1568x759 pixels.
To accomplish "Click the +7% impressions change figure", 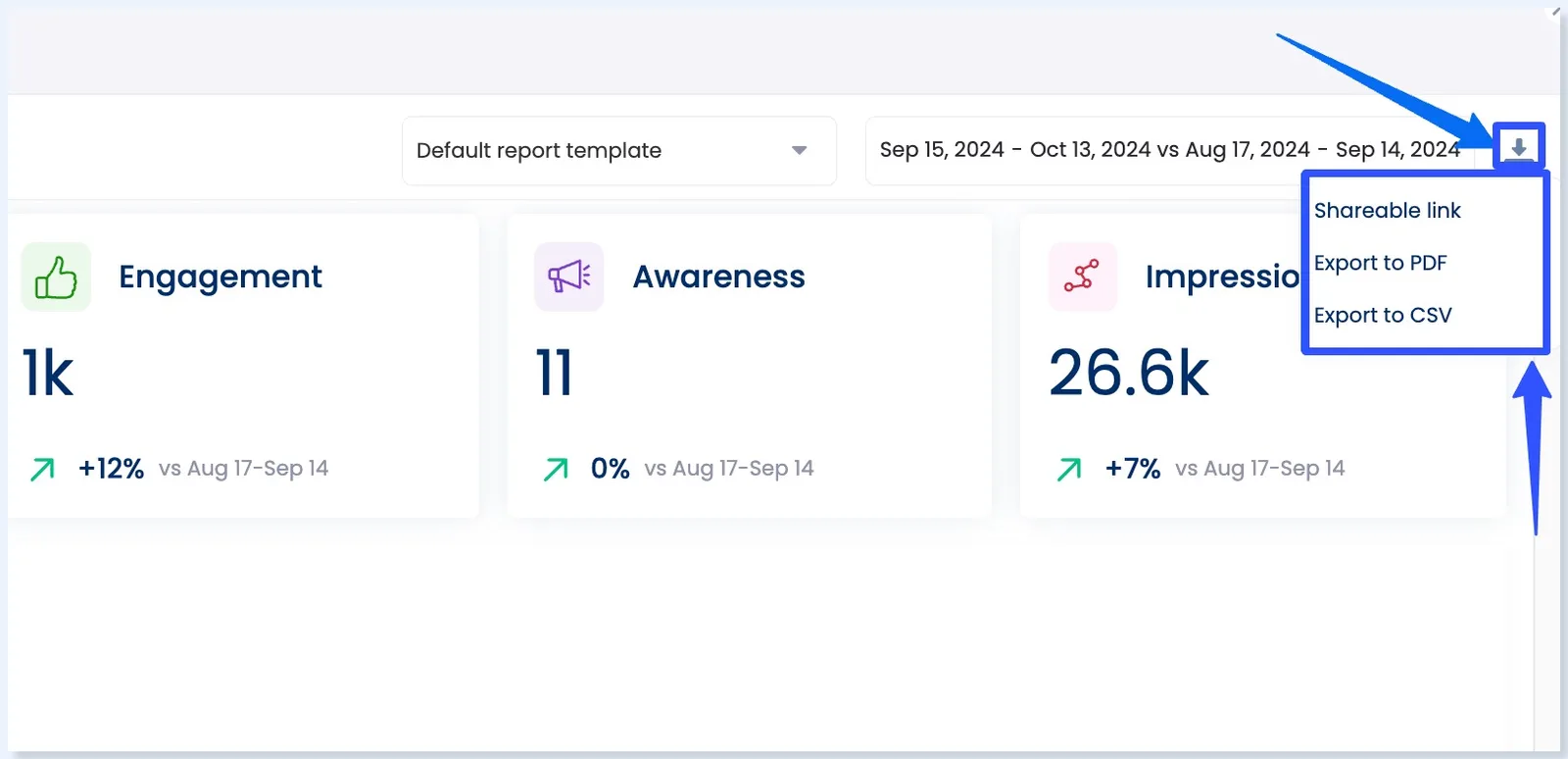I will 1132,469.
